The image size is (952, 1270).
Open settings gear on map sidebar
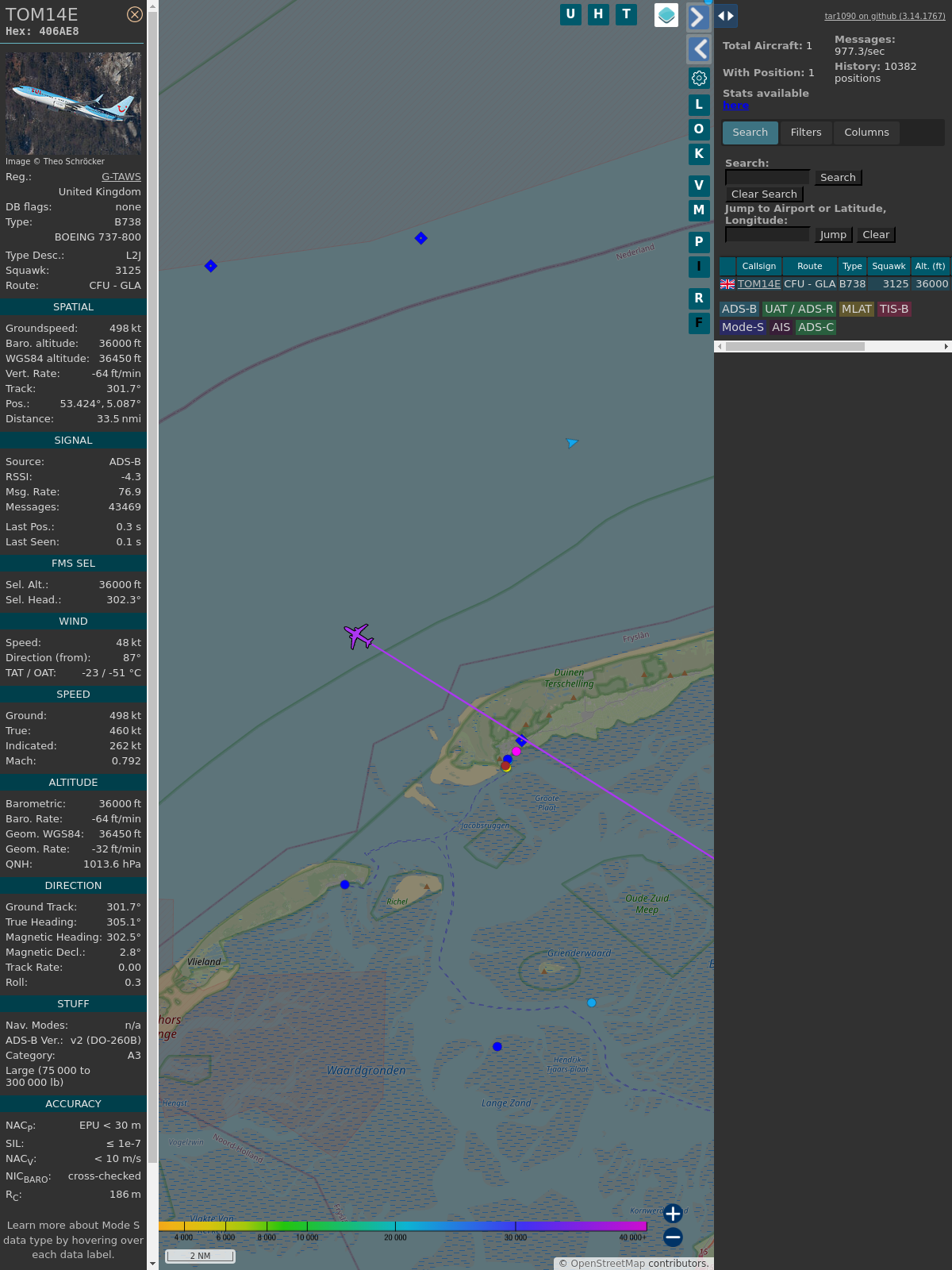coord(699,78)
